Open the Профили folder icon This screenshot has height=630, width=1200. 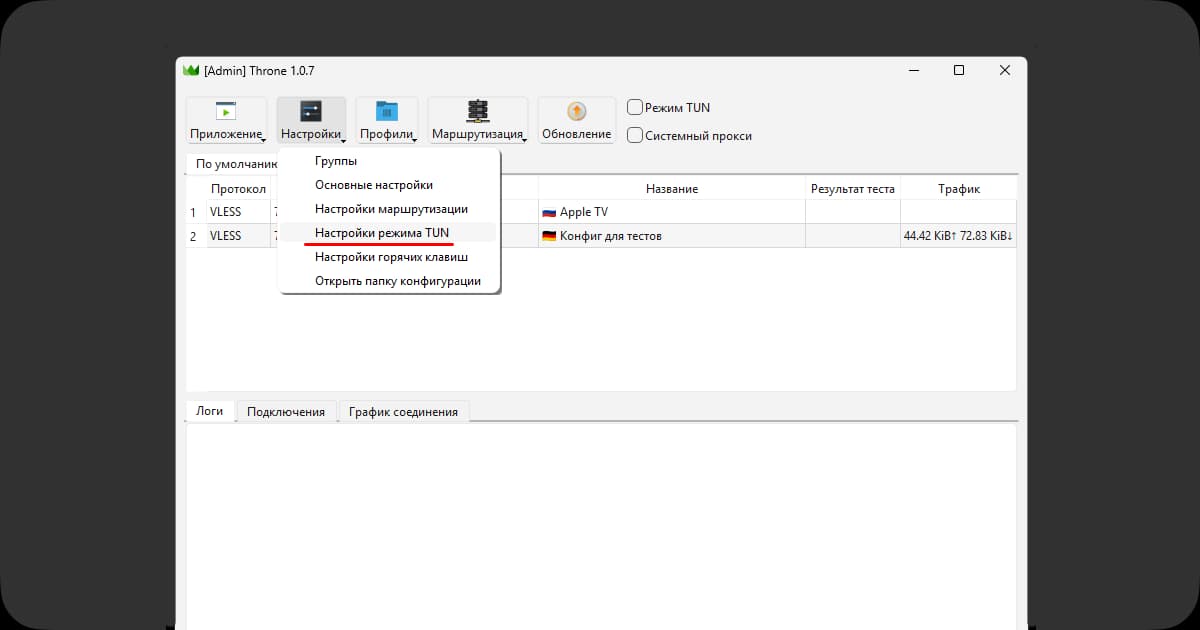(x=386, y=111)
